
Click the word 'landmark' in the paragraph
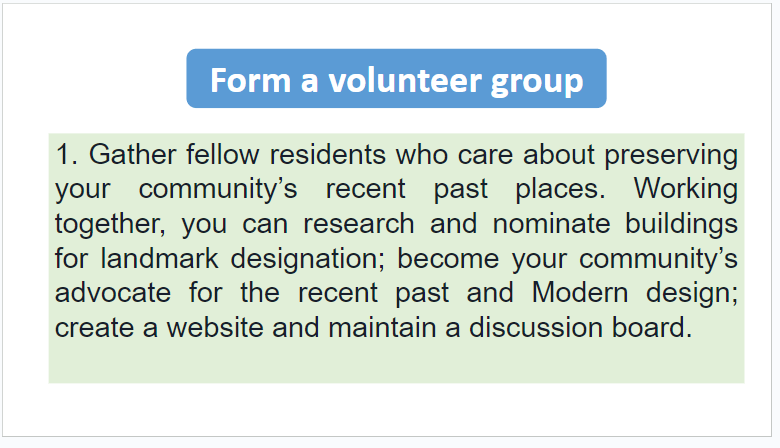point(160,258)
